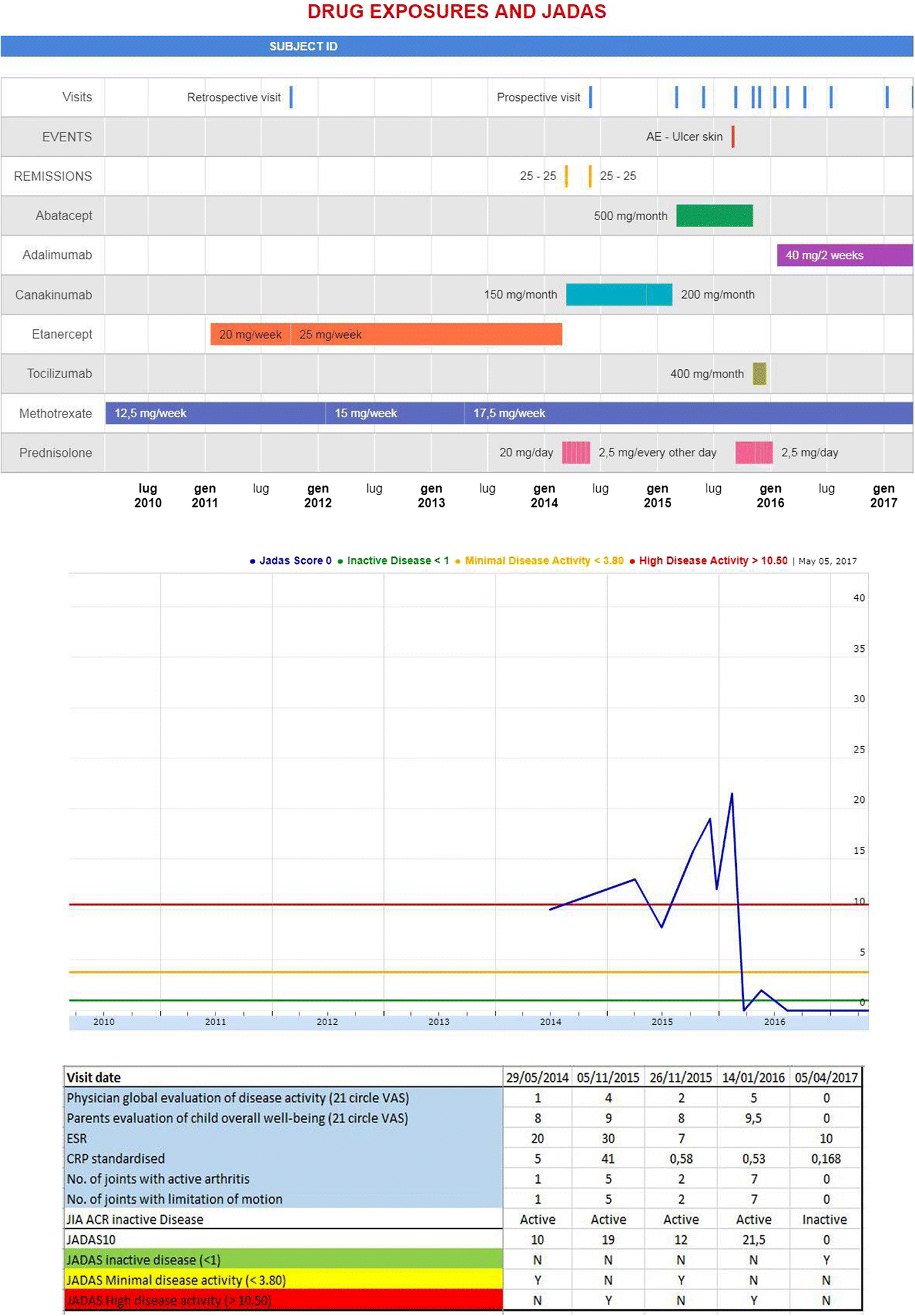This screenshot has width=915, height=1316.
Task: Click the JIA ACR inactive Disease row label
Action: [x=135, y=1219]
